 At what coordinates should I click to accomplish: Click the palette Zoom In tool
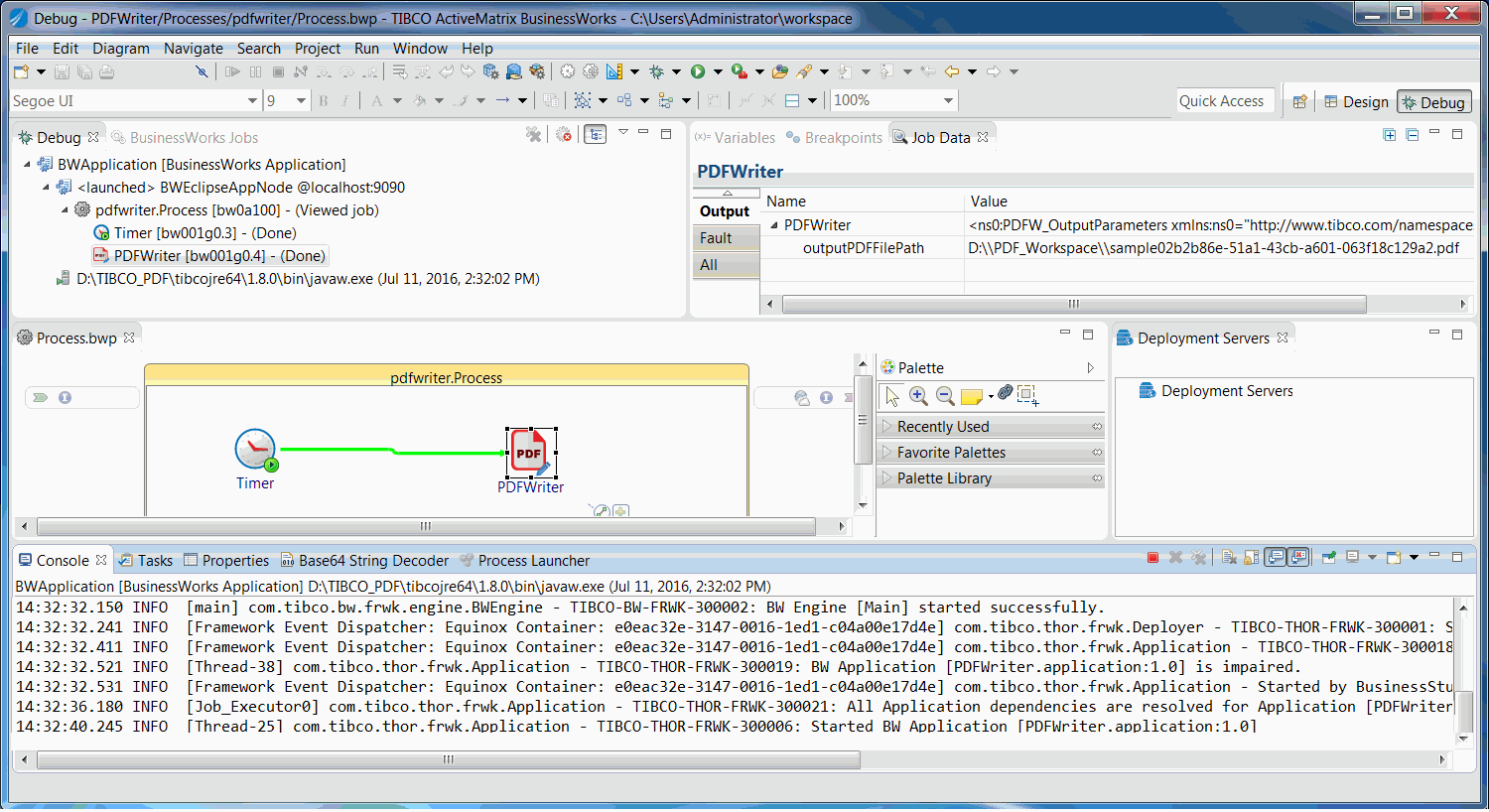click(x=919, y=396)
